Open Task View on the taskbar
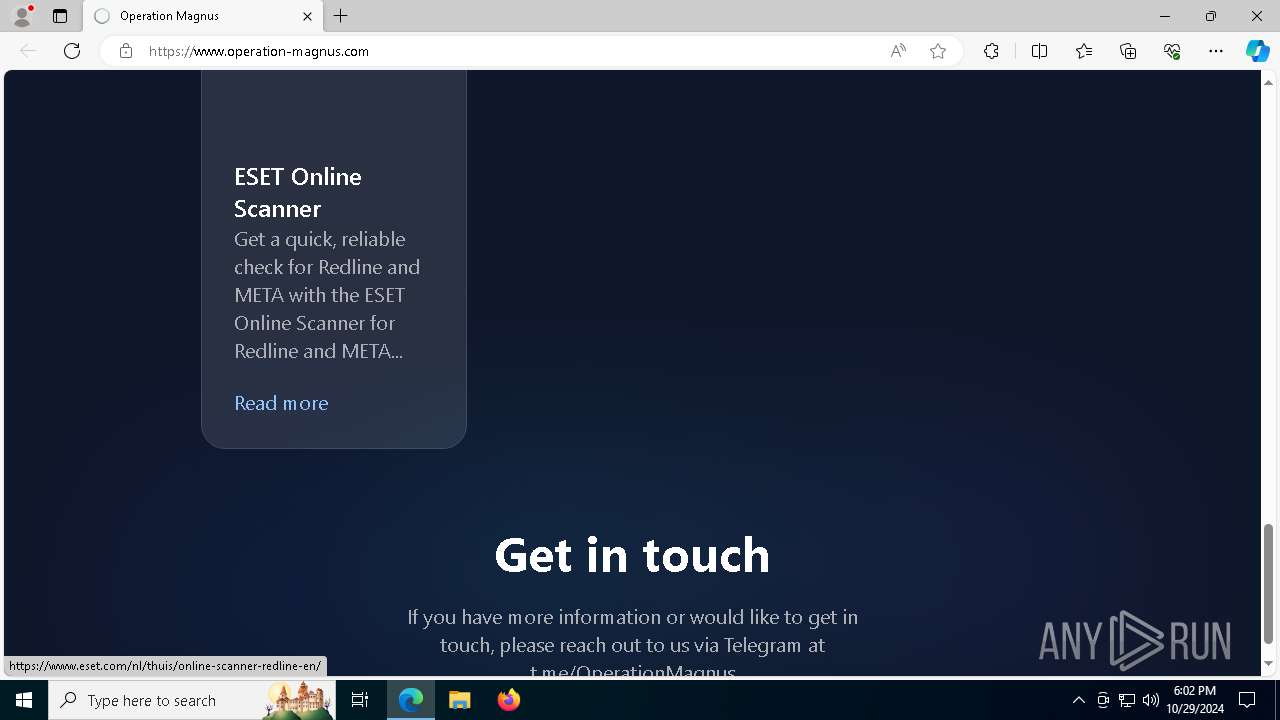Screen dimensions: 1280x720 pyautogui.click(x=360, y=700)
